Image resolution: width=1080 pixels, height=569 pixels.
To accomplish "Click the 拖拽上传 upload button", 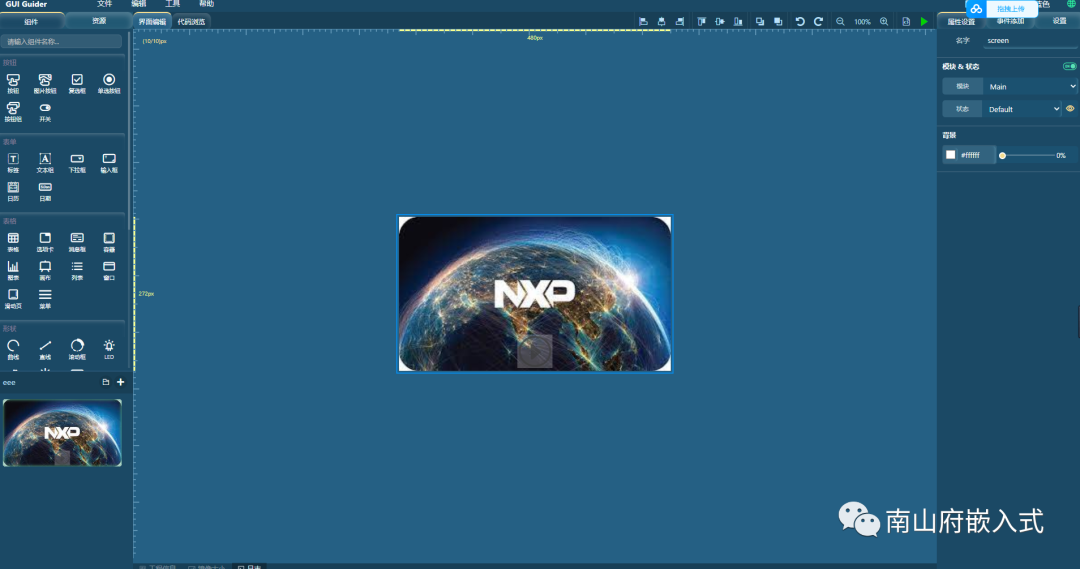I will click(1010, 9).
